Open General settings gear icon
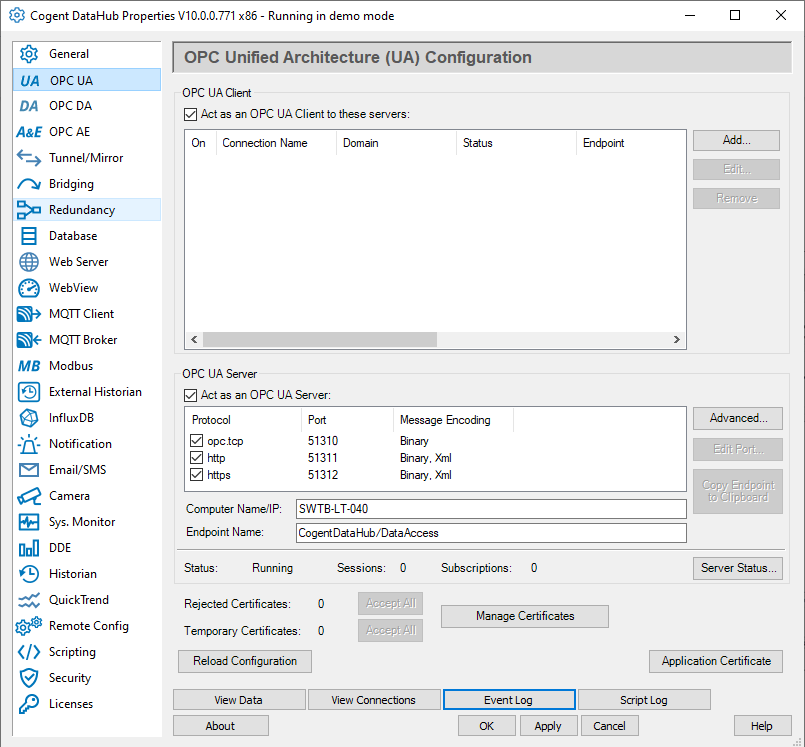This screenshot has height=747, width=805. tap(29, 54)
